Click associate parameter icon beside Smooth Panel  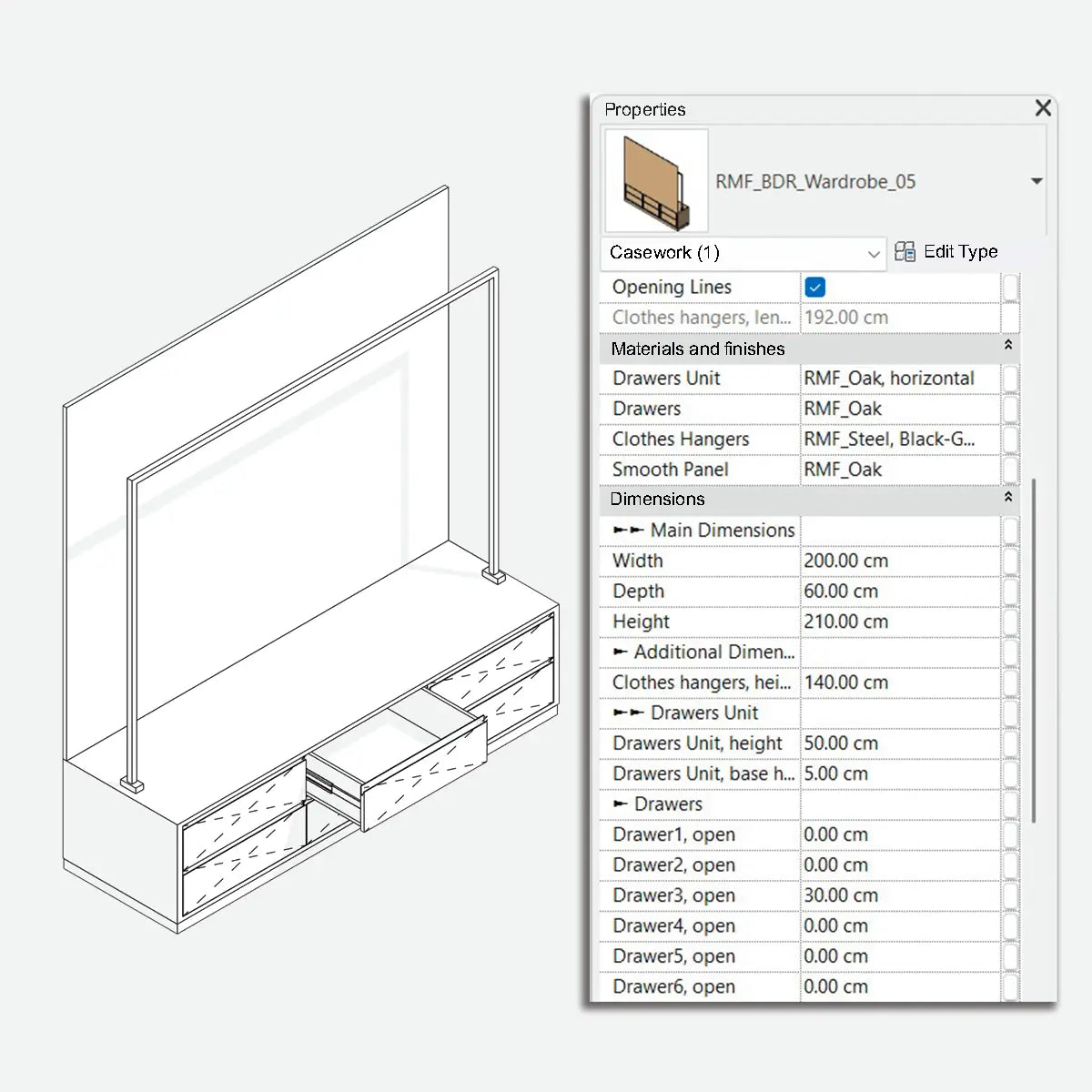pyautogui.click(x=1010, y=470)
